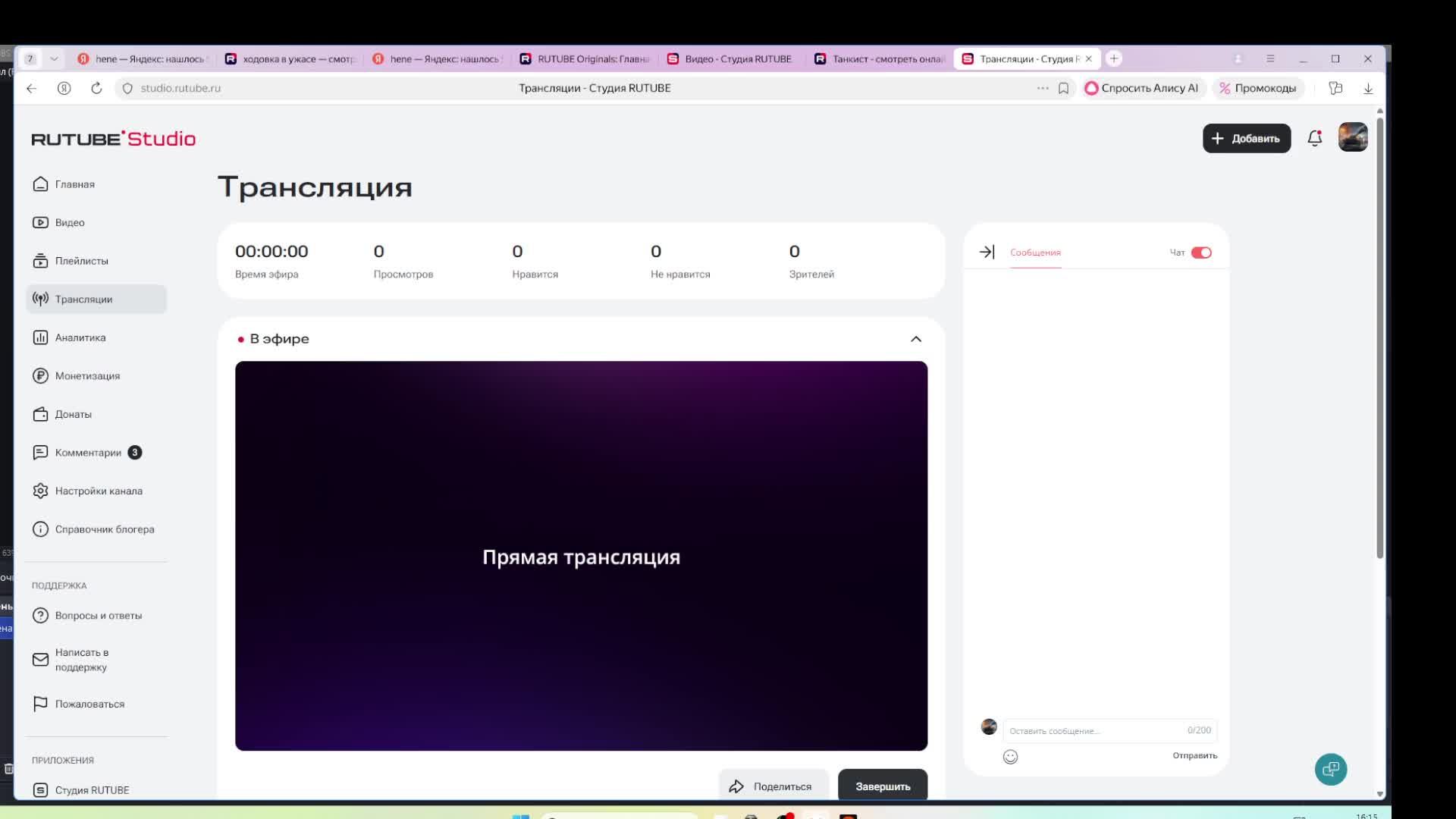Image resolution: width=1456 pixels, height=819 pixels.
Task: Select Аналитика in the sidebar
Action: pyautogui.click(x=80, y=337)
